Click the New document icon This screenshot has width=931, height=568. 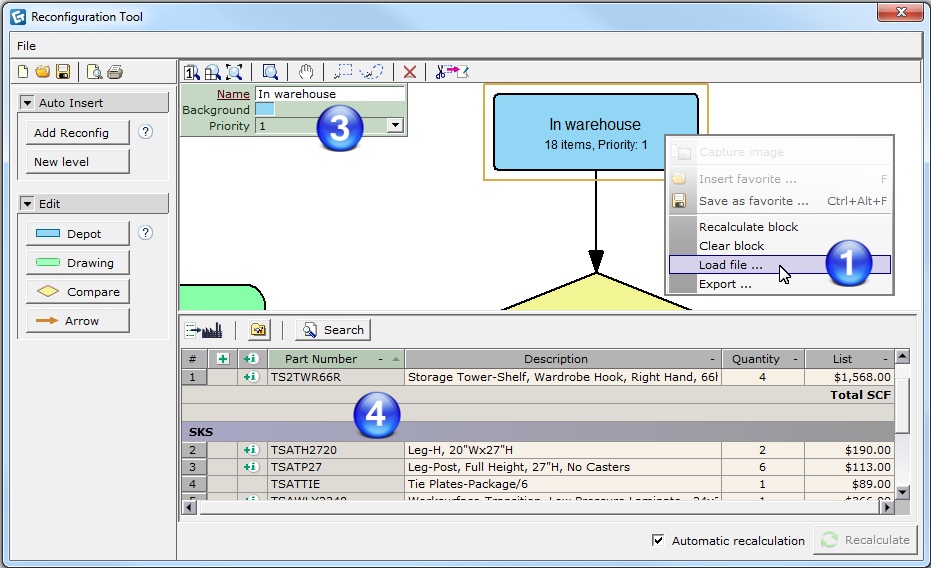coord(25,72)
